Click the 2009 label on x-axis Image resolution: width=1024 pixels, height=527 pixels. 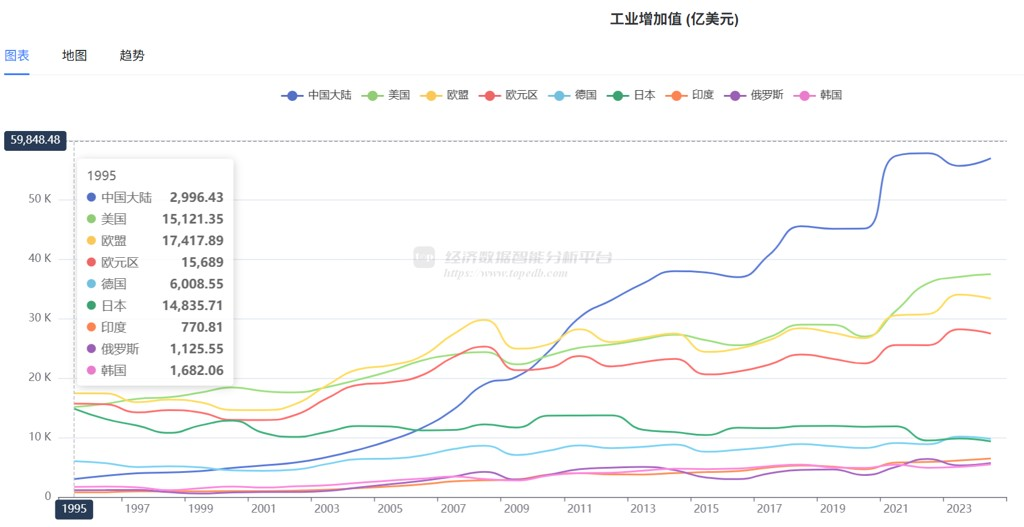516,508
